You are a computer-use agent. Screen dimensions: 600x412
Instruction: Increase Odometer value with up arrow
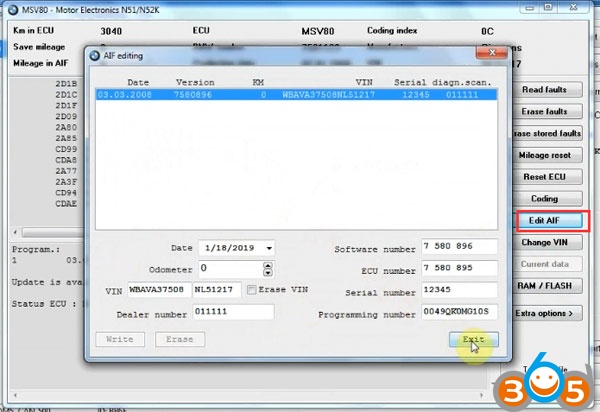coord(268,265)
